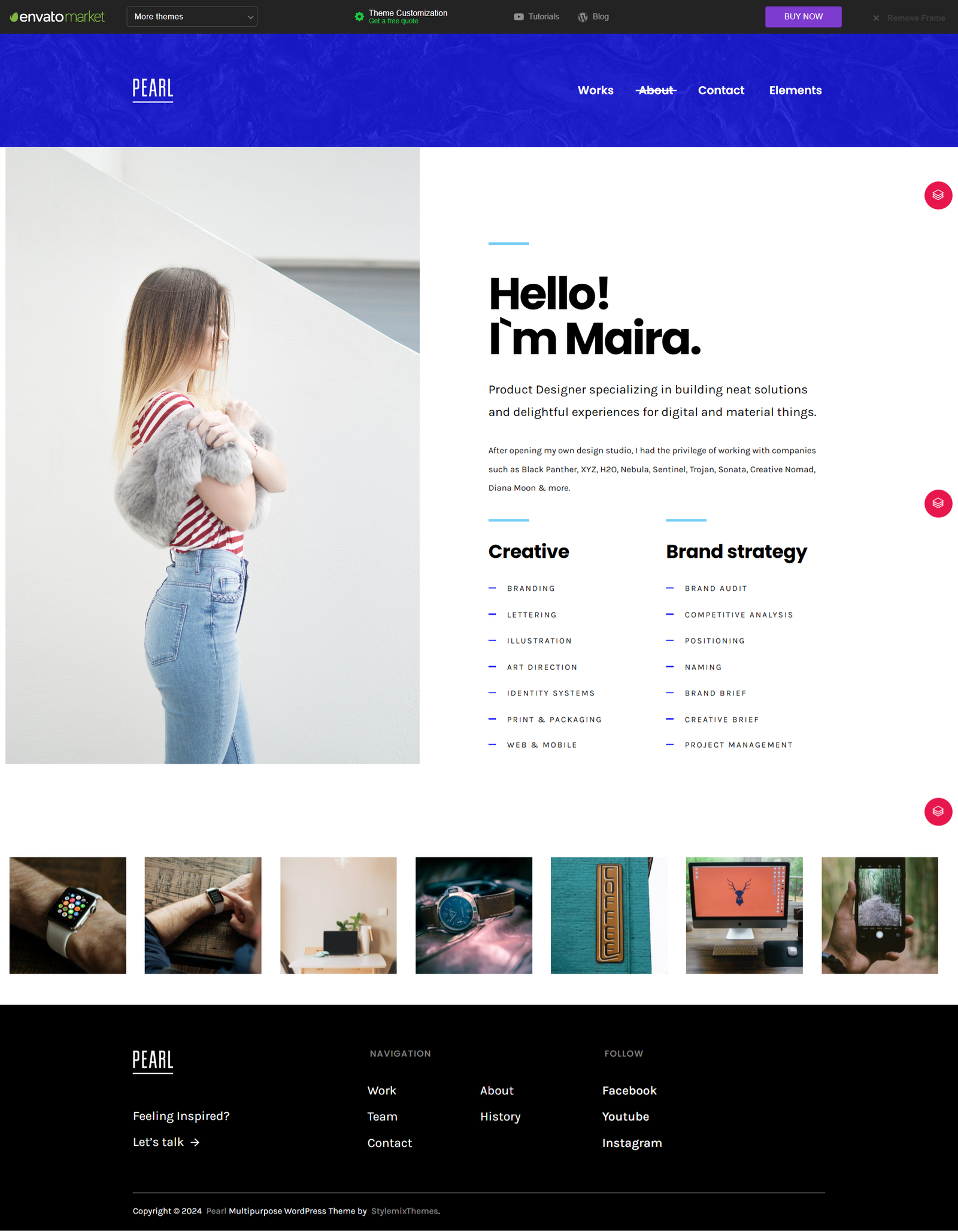Click the WordPress Blog icon
The height and width of the screenshot is (1232, 958).
tap(583, 17)
